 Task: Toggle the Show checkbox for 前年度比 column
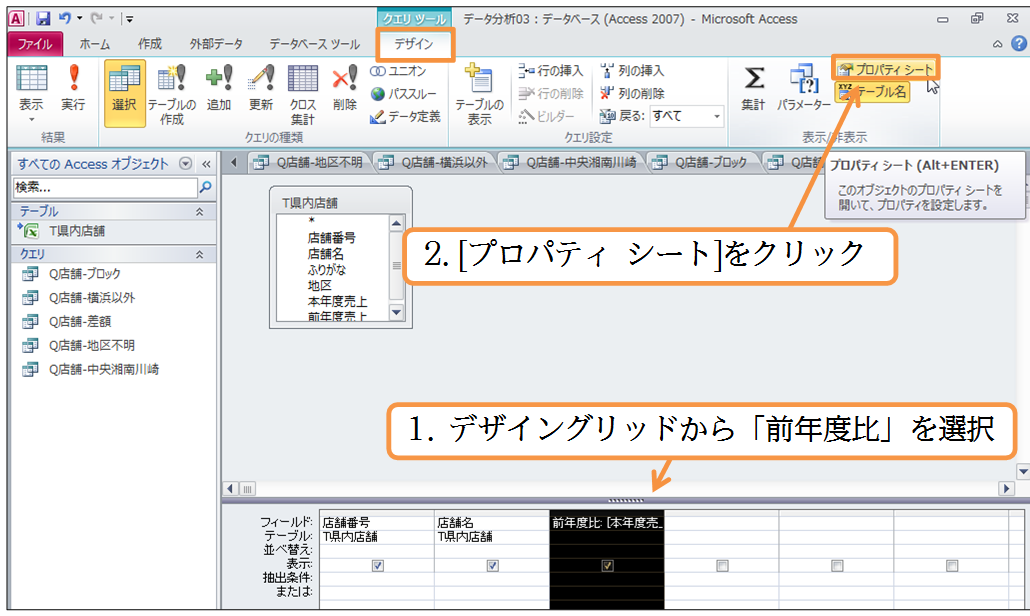[x=607, y=565]
